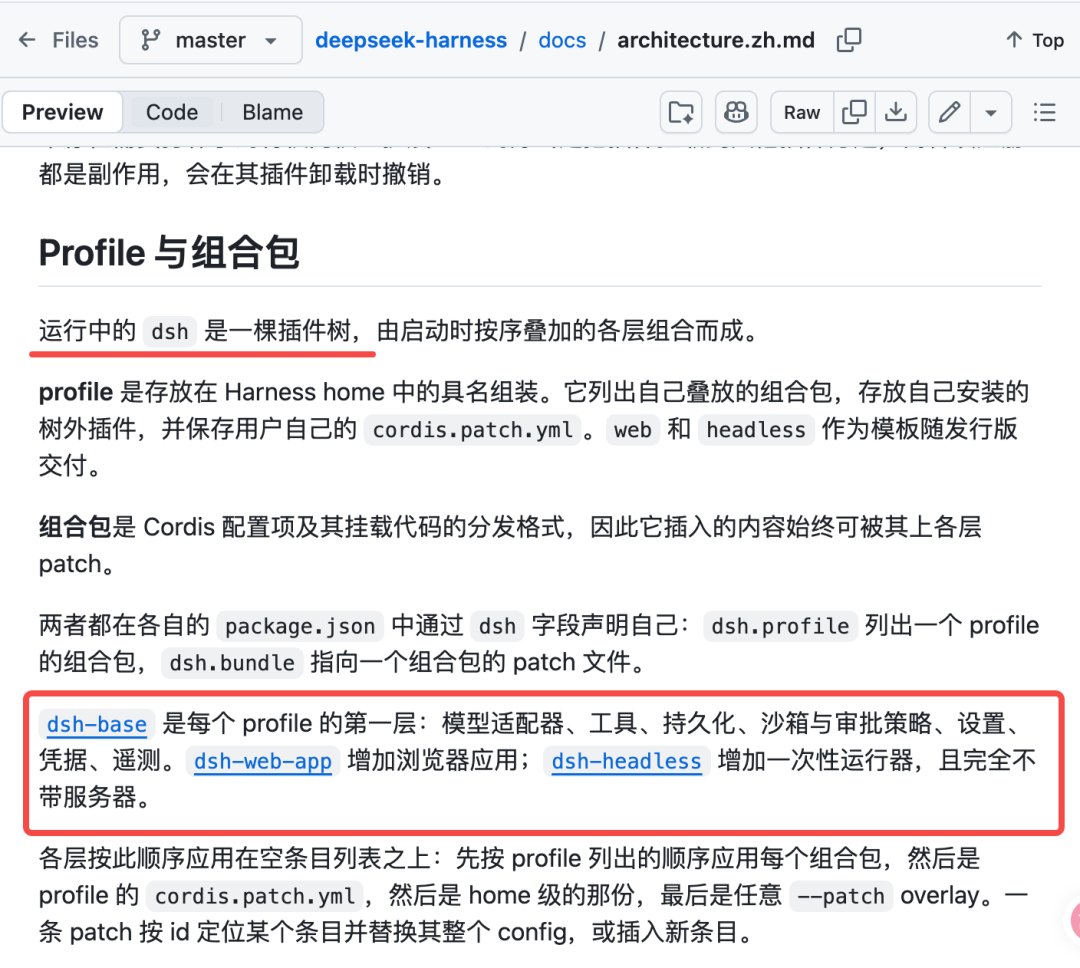Go back to the Files tree
1080x968 pixels.
59,40
